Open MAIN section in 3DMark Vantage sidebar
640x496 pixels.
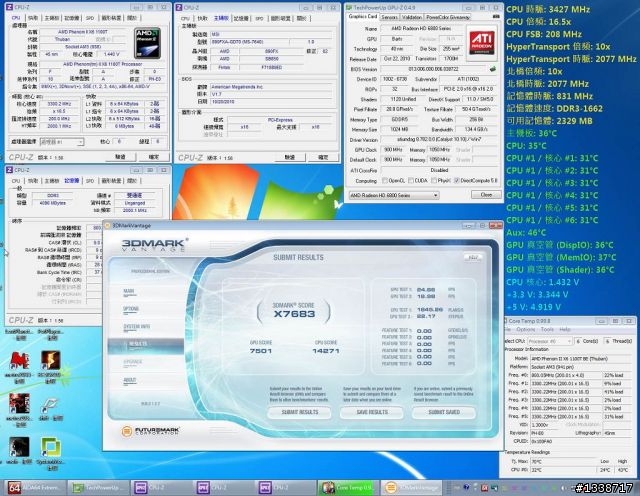[x=129, y=291]
